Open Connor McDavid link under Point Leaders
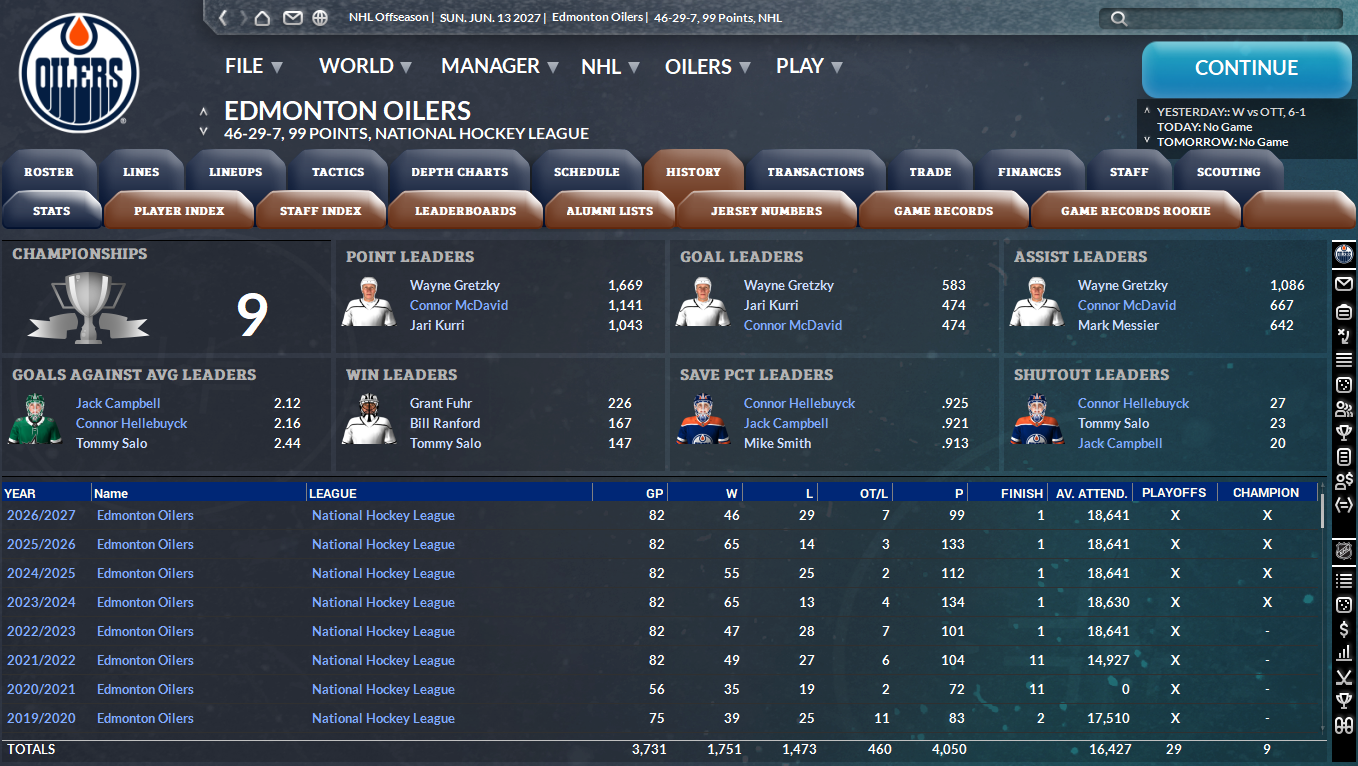Image resolution: width=1358 pixels, height=766 pixels. [x=459, y=305]
